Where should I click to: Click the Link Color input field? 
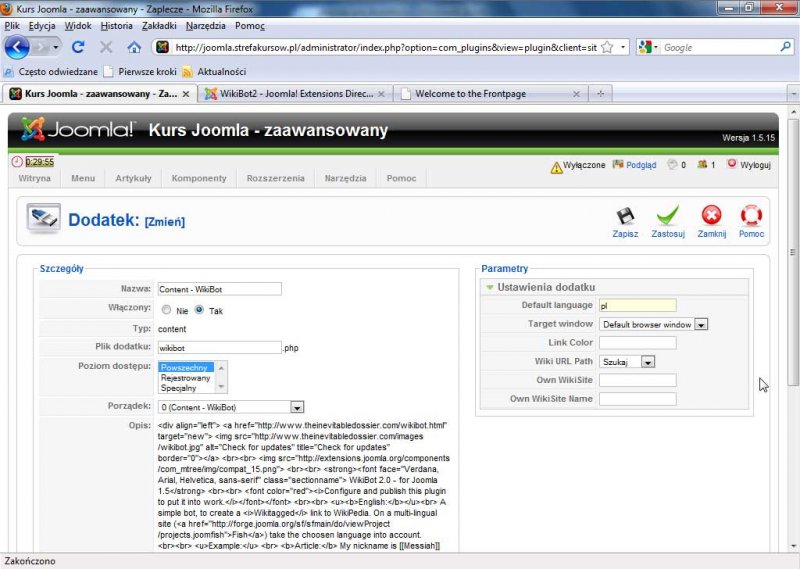click(637, 343)
